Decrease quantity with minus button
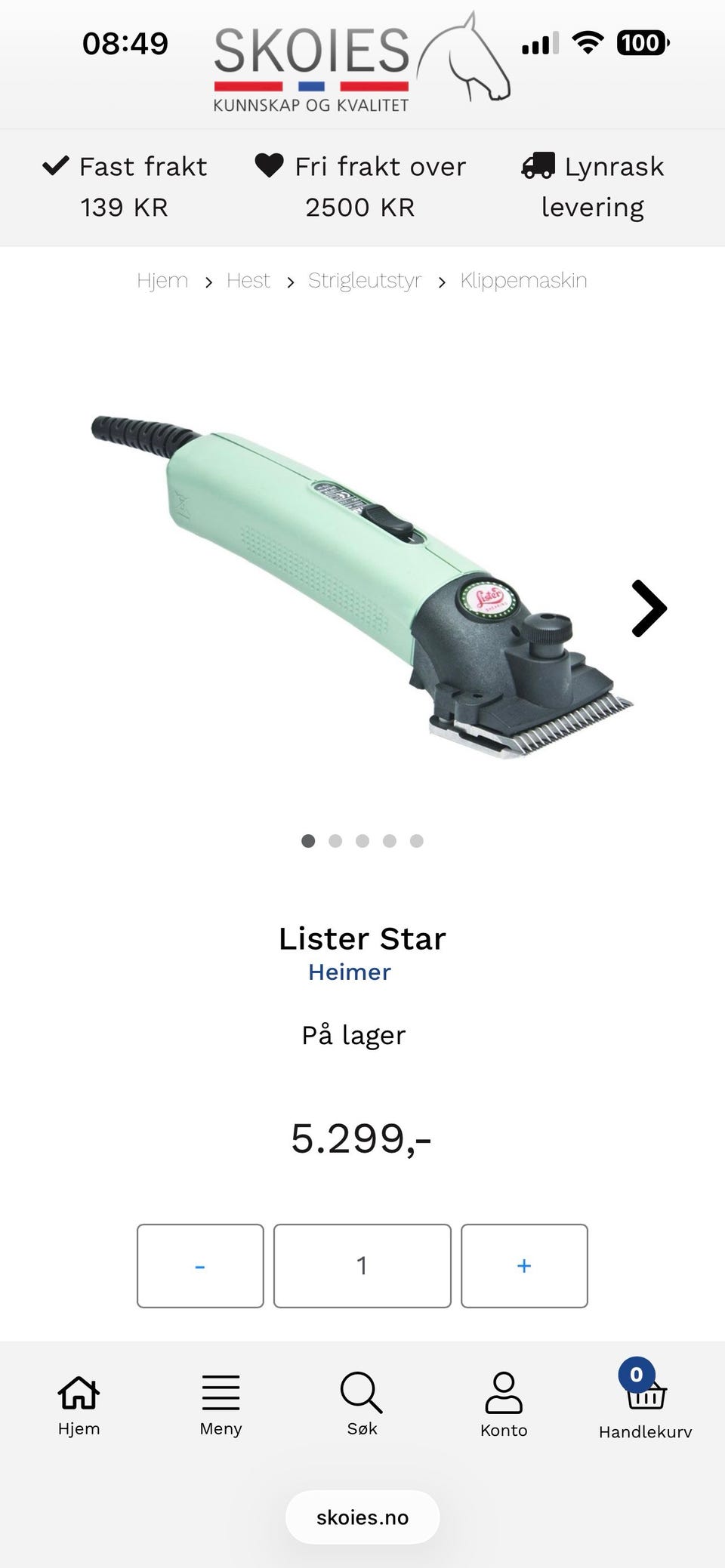The image size is (725, 1568). (200, 1266)
